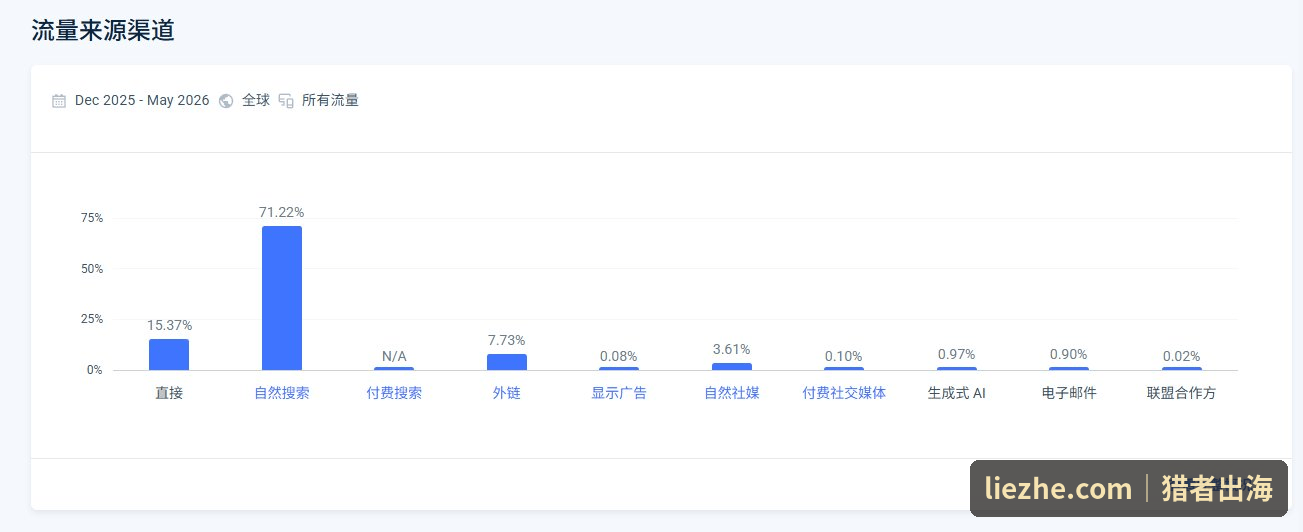Click the 0.90% value label

pos(1069,354)
